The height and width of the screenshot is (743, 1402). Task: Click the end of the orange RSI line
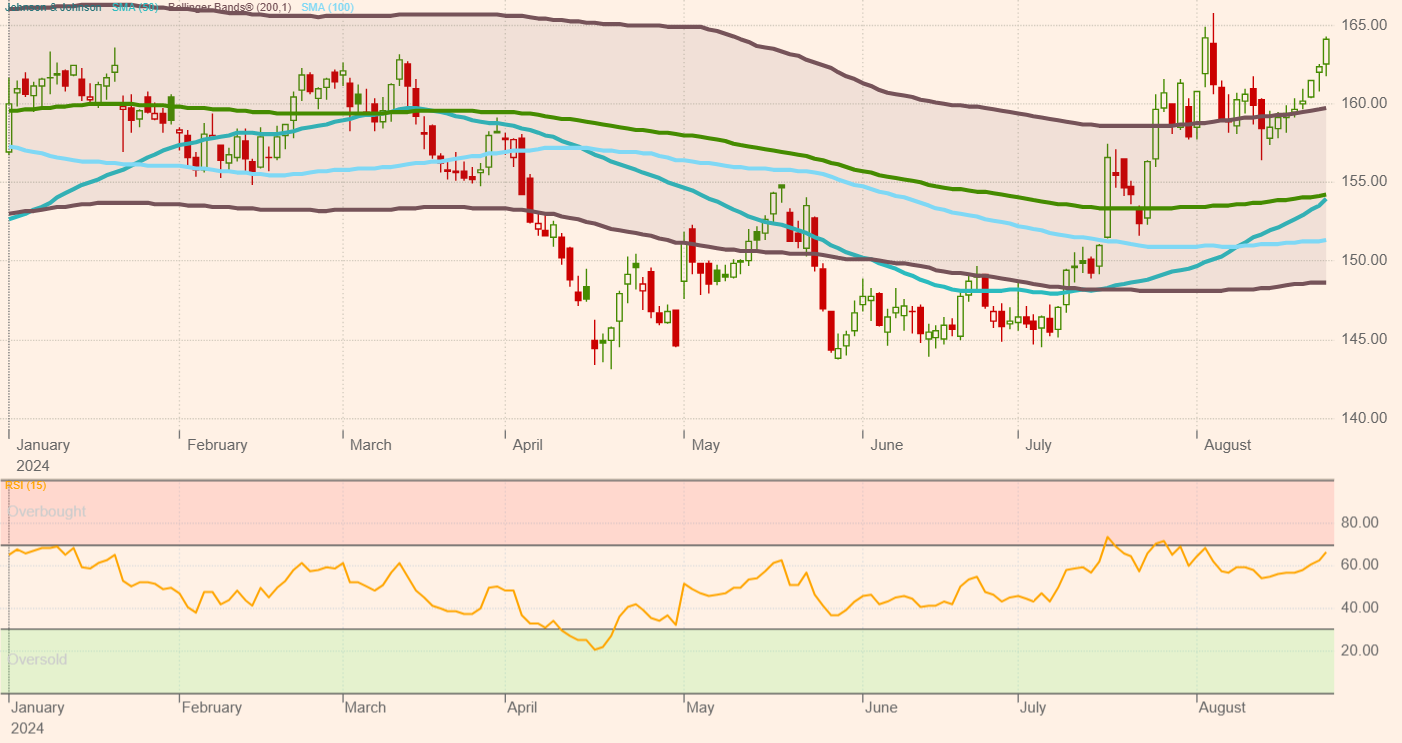[1326, 553]
